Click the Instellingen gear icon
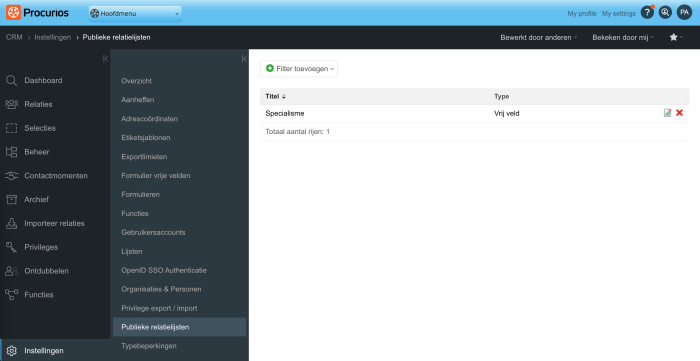 click(12, 351)
